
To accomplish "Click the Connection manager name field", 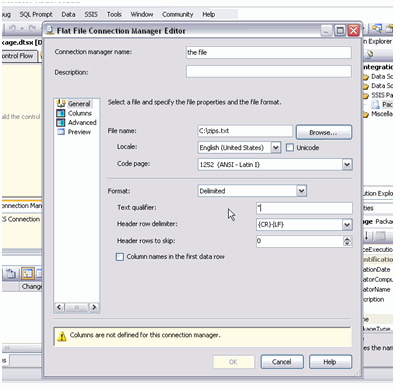I will 269,52.
